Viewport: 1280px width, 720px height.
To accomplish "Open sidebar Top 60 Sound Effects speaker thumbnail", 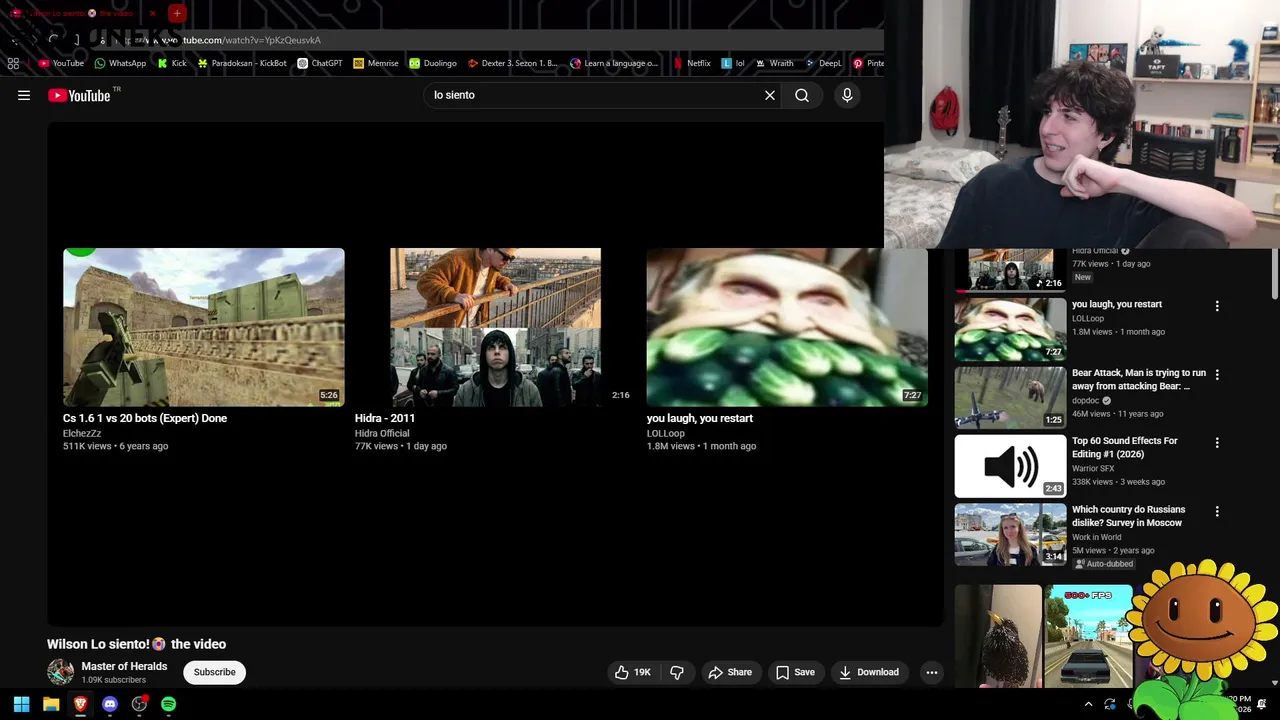I will coord(1010,466).
